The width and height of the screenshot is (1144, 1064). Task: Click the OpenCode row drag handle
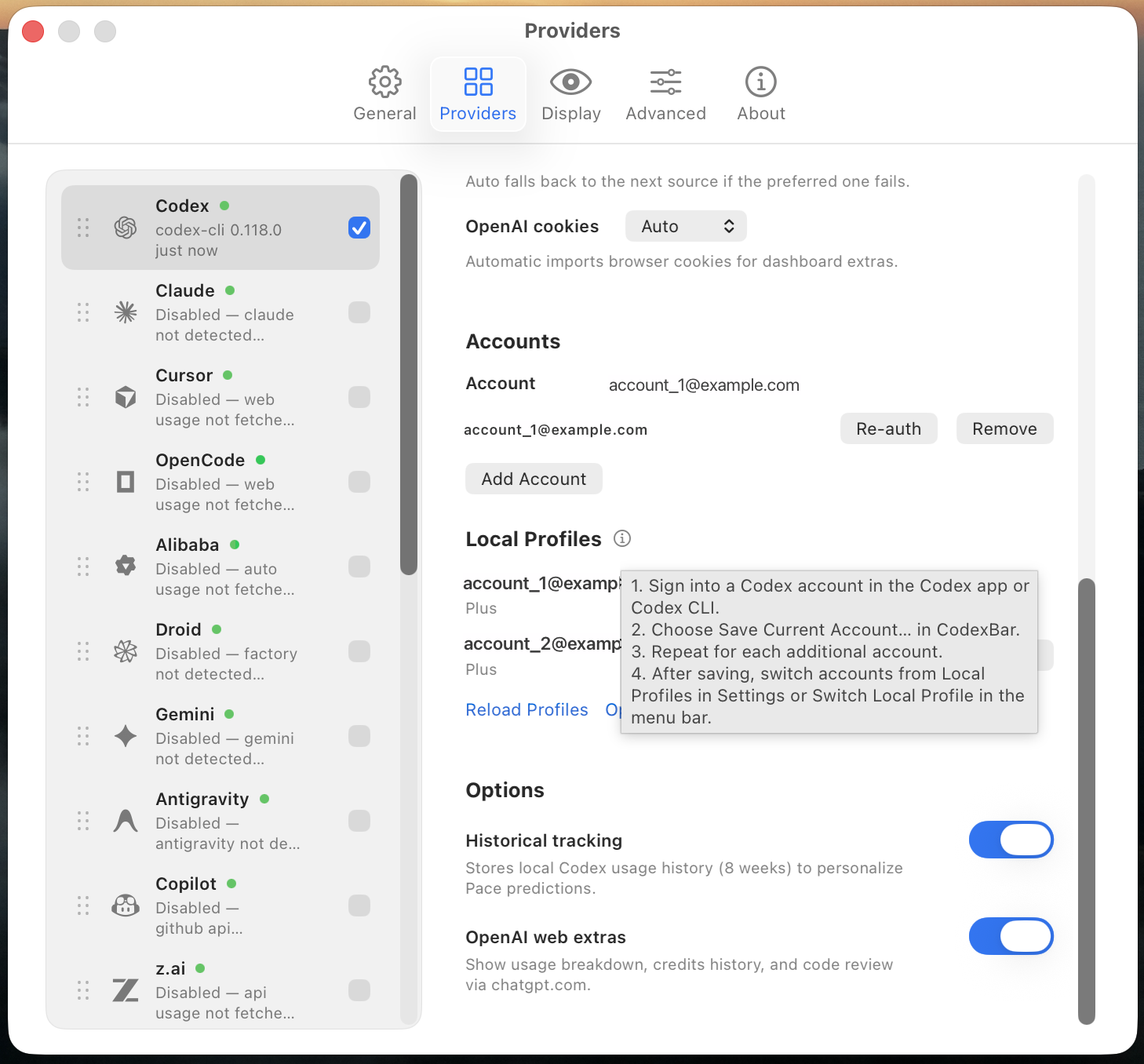pos(83,482)
